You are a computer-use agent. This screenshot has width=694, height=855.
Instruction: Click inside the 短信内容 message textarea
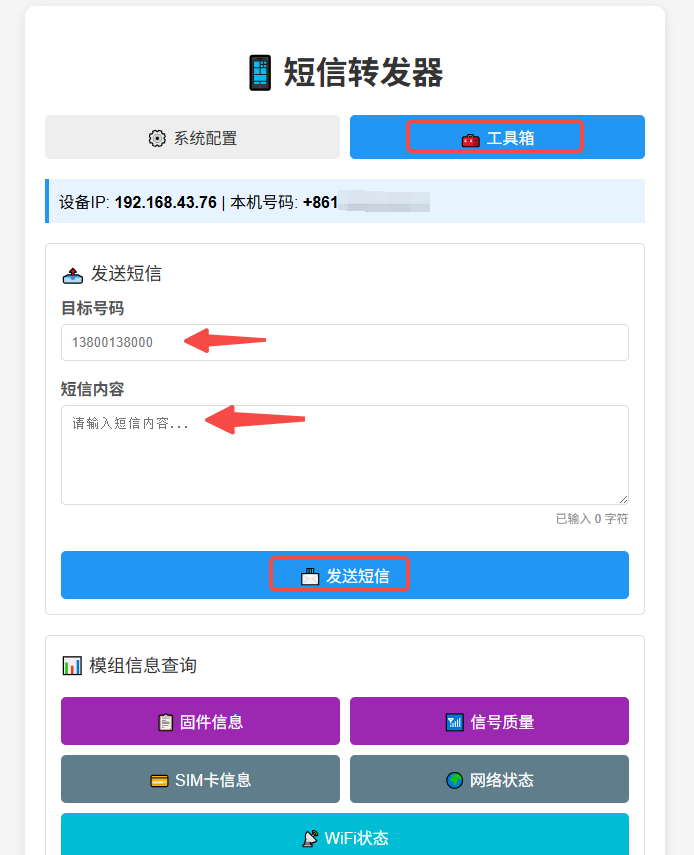pyautogui.click(x=344, y=455)
